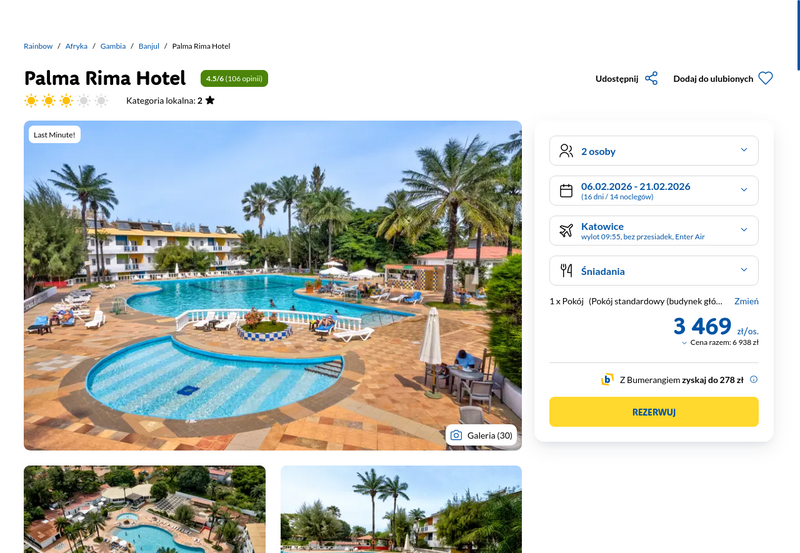Open the Afryka breadcrumb link
Image resolution: width=800 pixels, height=553 pixels.
76,46
